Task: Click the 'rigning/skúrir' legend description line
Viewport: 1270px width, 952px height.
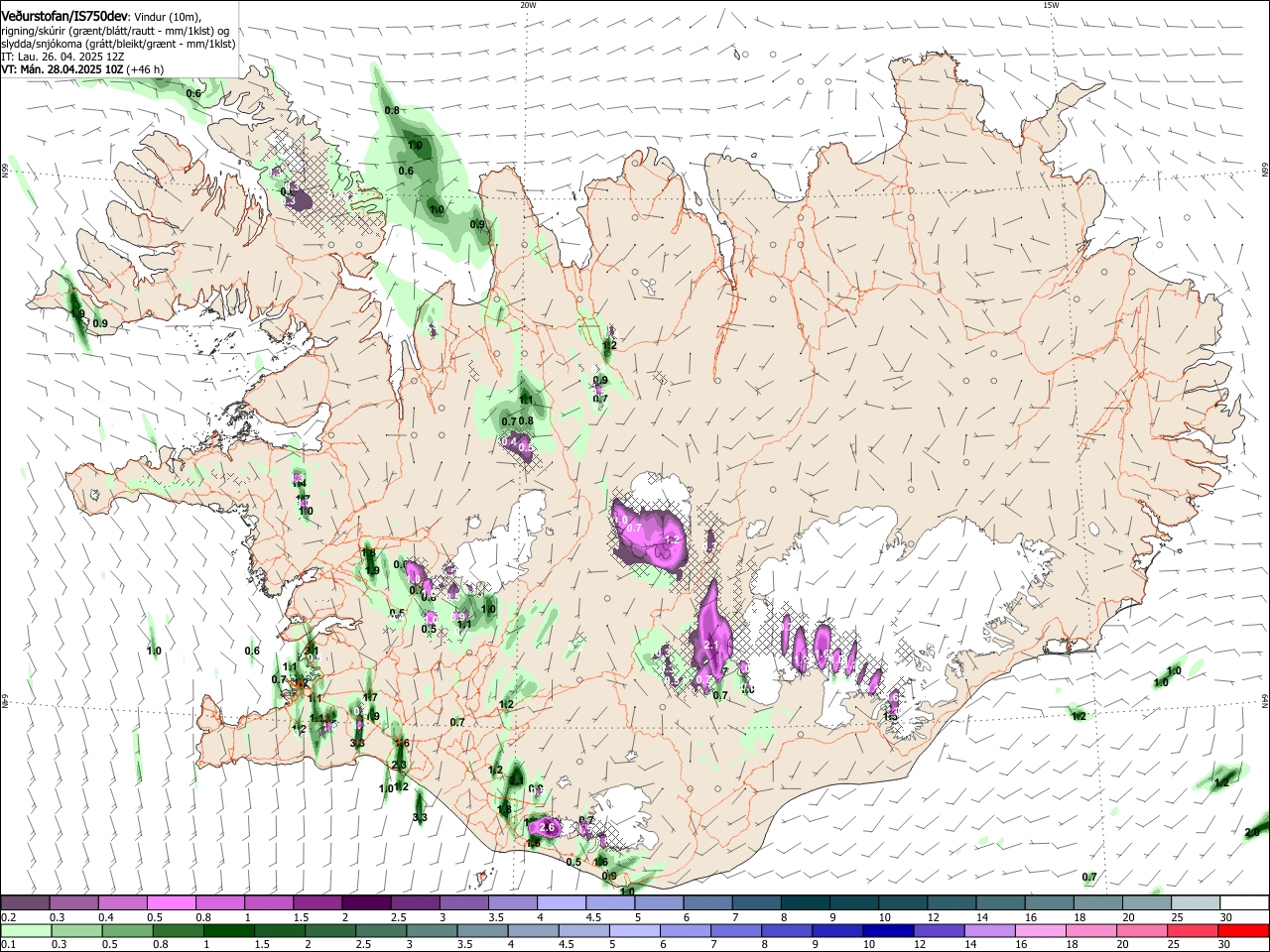Action: 114,30
